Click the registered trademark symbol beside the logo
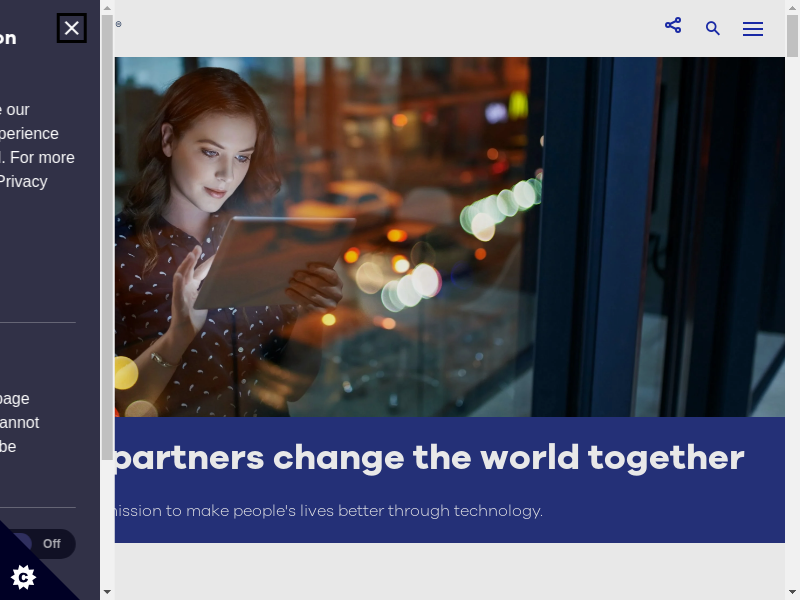Image resolution: width=800 pixels, height=600 pixels. 118,23
